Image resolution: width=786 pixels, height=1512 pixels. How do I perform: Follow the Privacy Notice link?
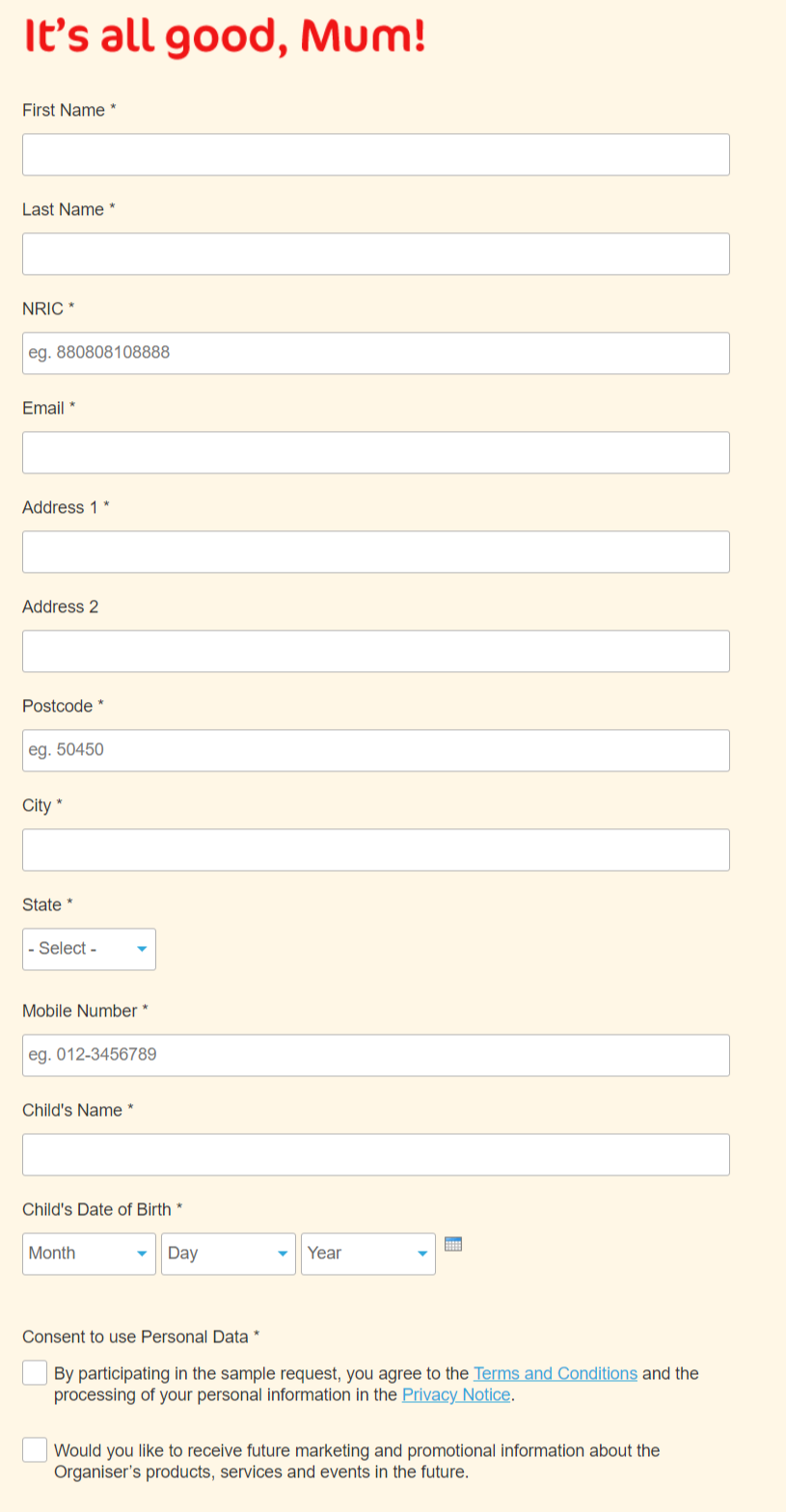(x=456, y=1394)
